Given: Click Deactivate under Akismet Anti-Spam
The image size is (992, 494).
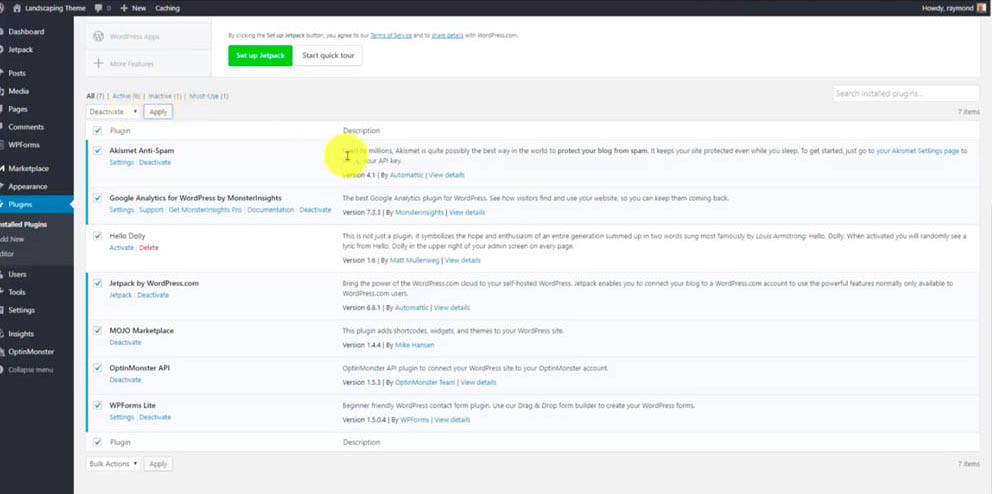Looking at the screenshot, I should [x=155, y=163].
